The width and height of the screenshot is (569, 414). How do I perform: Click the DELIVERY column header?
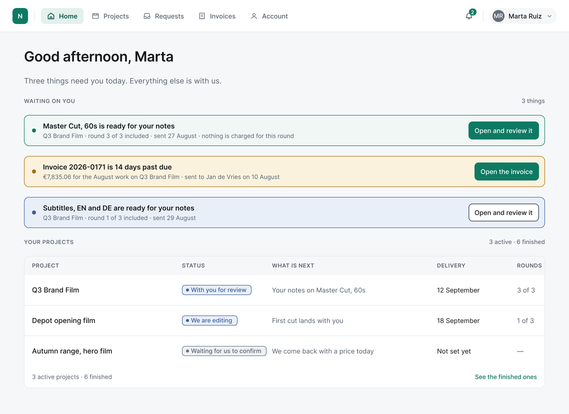click(451, 266)
